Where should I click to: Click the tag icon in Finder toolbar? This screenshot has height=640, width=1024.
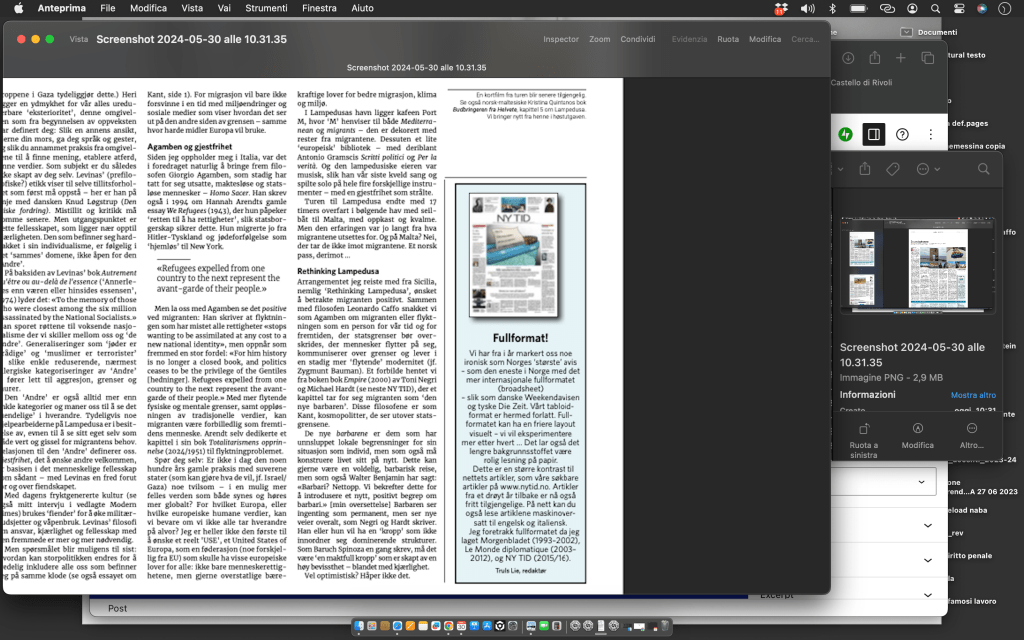(x=893, y=169)
